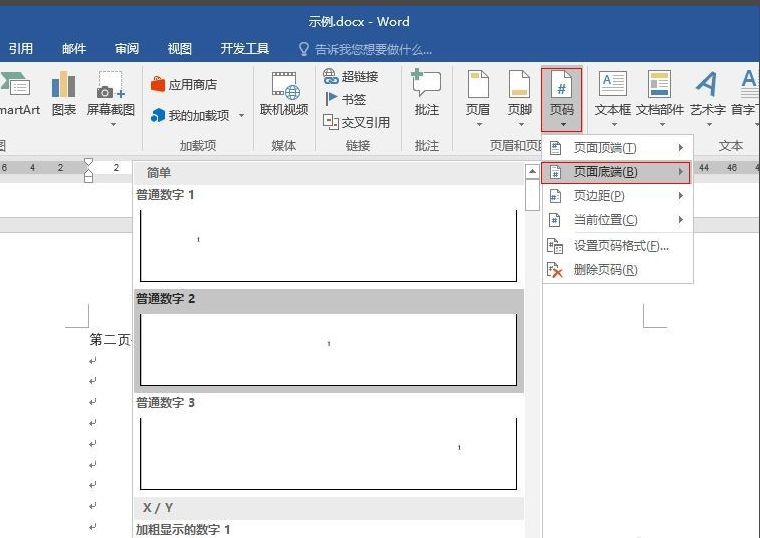Open the 引用 ribbon tab
The height and width of the screenshot is (538, 760).
pyautogui.click(x=20, y=48)
